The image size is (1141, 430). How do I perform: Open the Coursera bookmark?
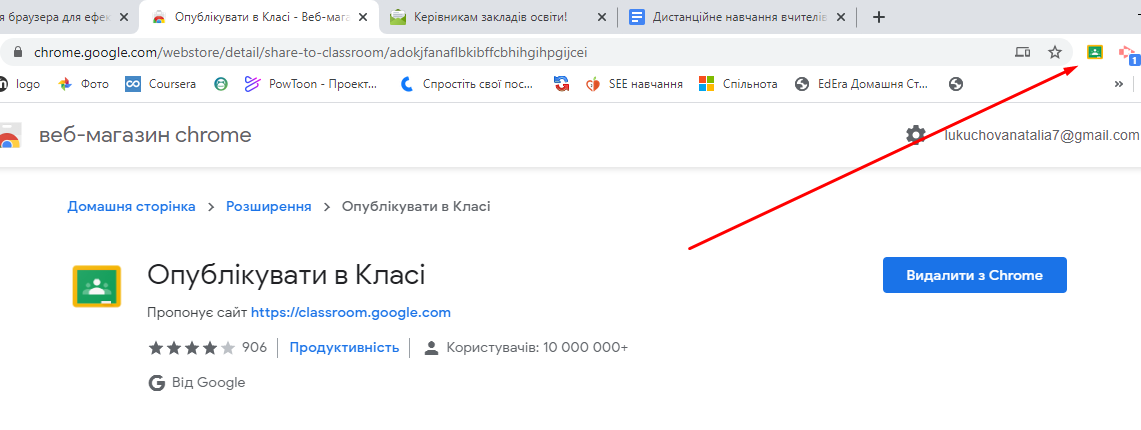tap(161, 84)
